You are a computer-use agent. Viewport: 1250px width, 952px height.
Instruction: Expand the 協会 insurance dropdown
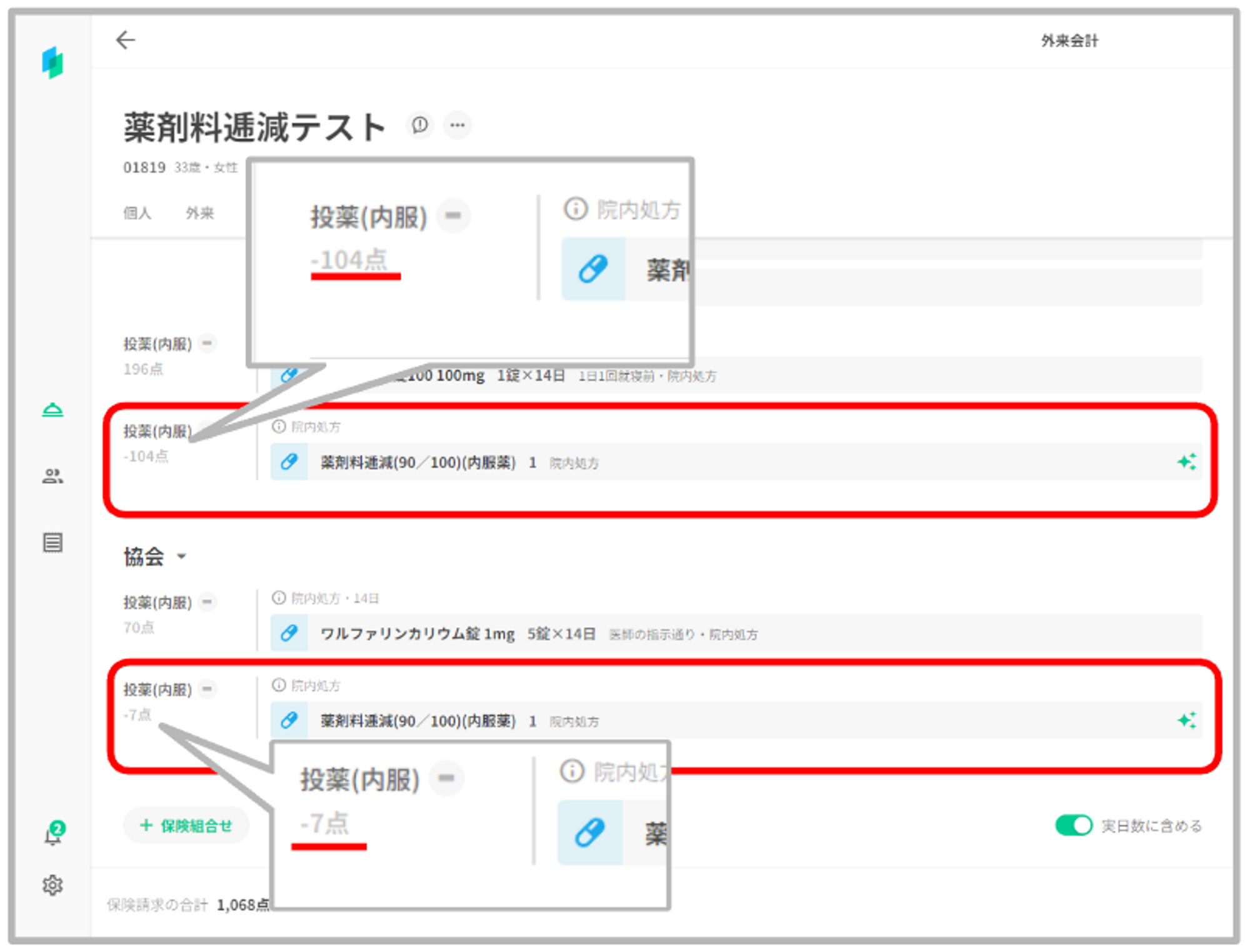[181, 556]
